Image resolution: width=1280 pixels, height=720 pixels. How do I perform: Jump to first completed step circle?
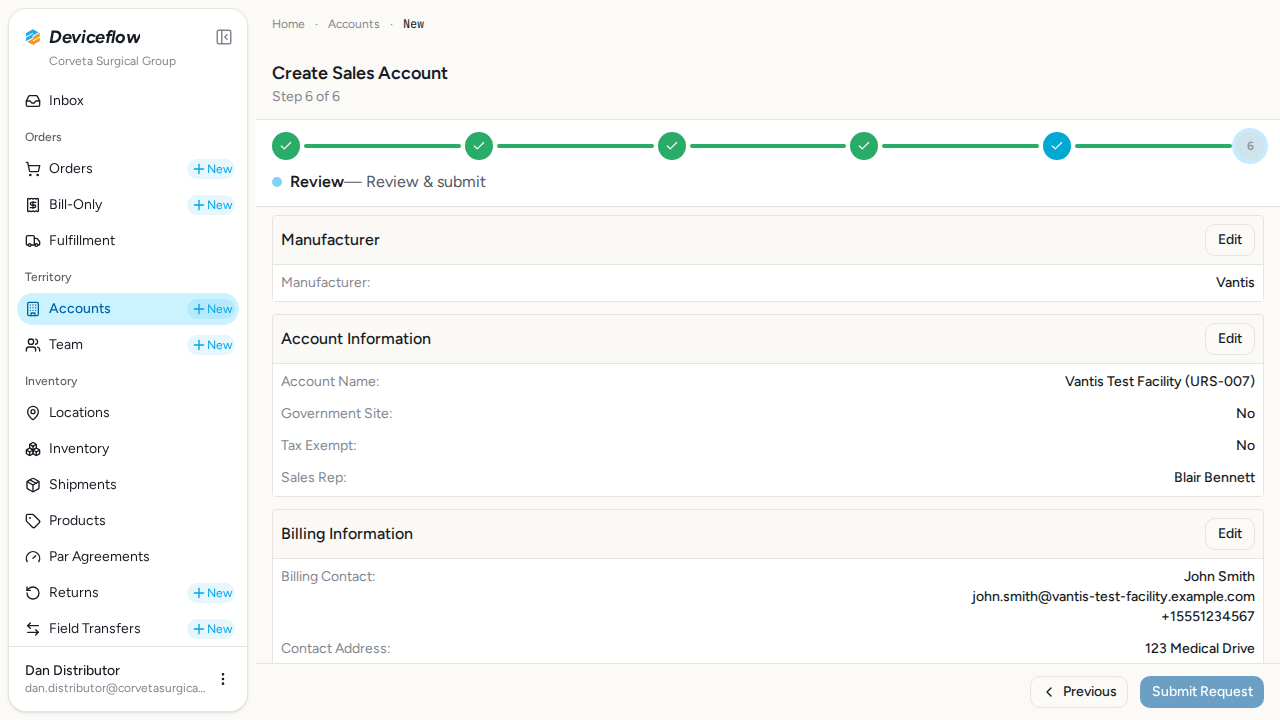(x=286, y=146)
